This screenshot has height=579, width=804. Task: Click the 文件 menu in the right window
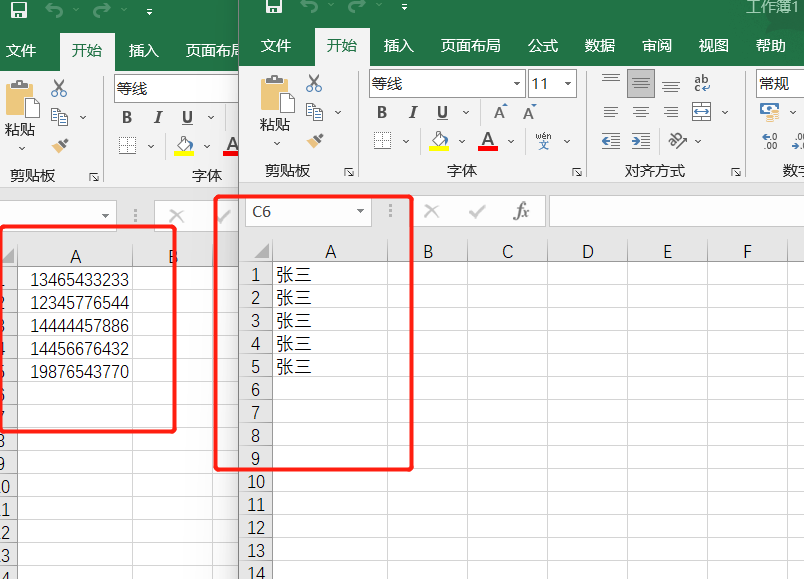pyautogui.click(x=276, y=45)
